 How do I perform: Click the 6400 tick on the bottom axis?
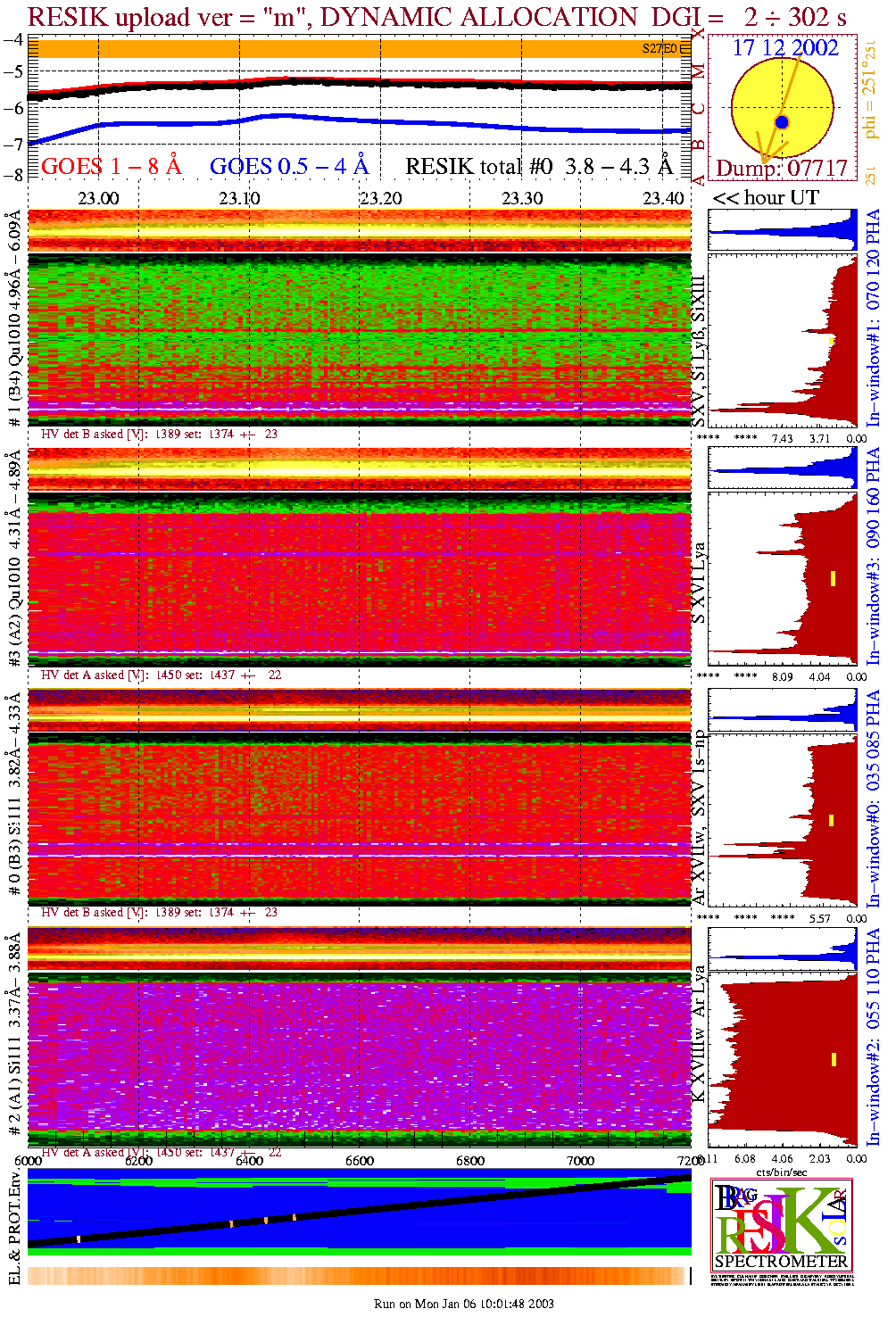click(x=249, y=1161)
